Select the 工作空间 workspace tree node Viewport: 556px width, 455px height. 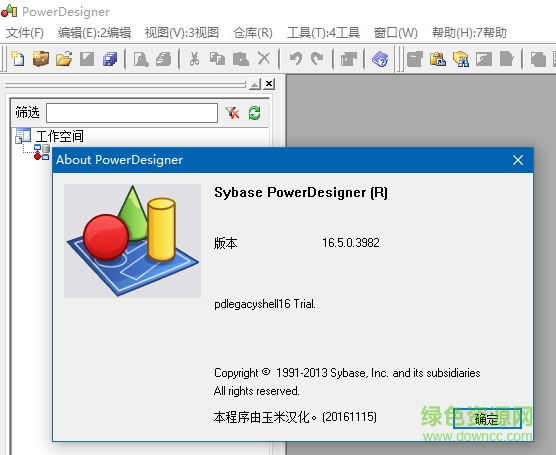pos(60,136)
